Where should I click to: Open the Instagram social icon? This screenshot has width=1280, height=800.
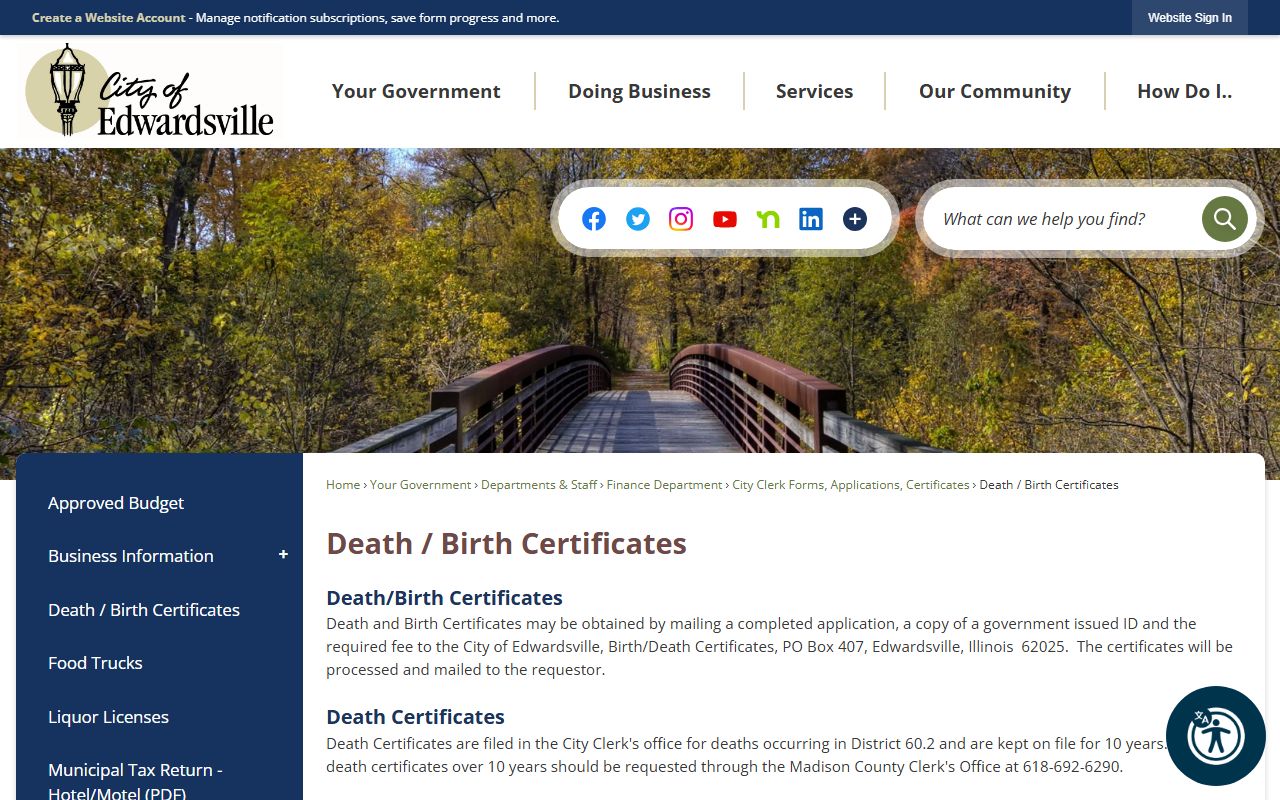[x=681, y=219]
